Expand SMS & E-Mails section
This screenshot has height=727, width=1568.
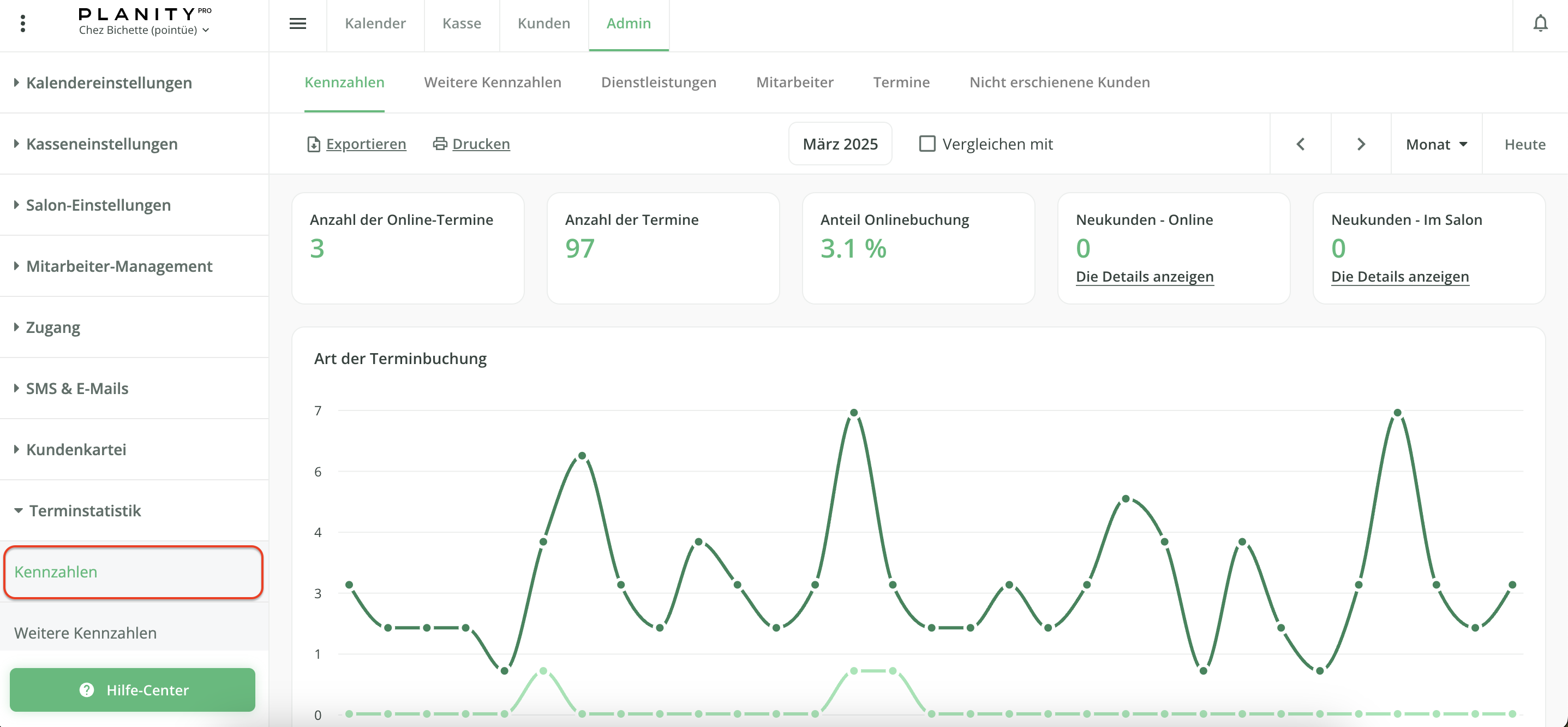click(x=77, y=389)
